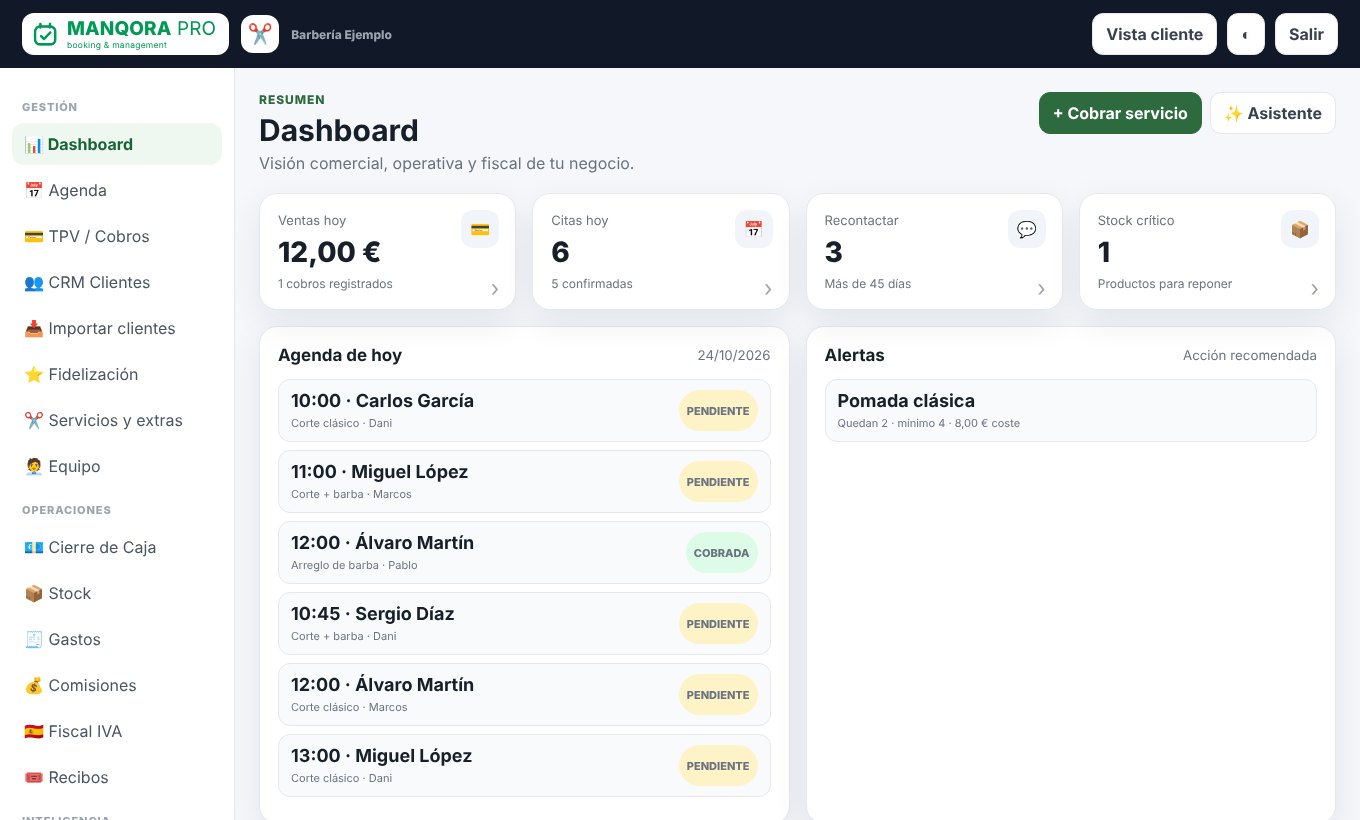Click the 11:00 Miguel López PENDIENTE badge
The height and width of the screenshot is (820, 1360).
[x=718, y=482]
